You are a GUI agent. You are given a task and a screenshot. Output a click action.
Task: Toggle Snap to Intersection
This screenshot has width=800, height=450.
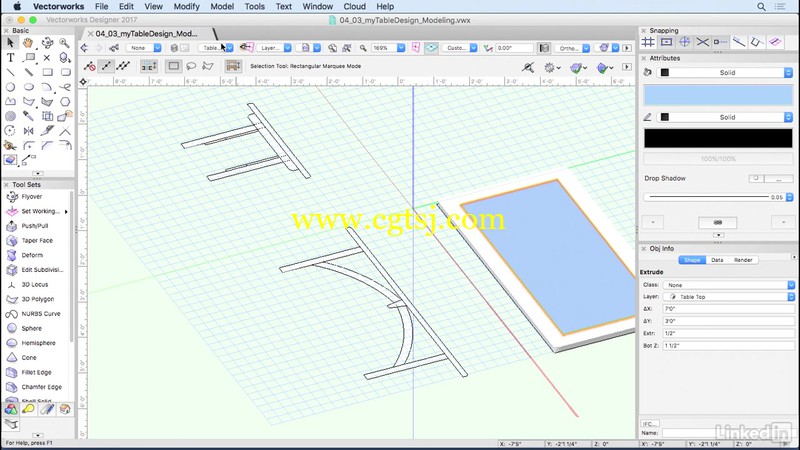[703, 42]
